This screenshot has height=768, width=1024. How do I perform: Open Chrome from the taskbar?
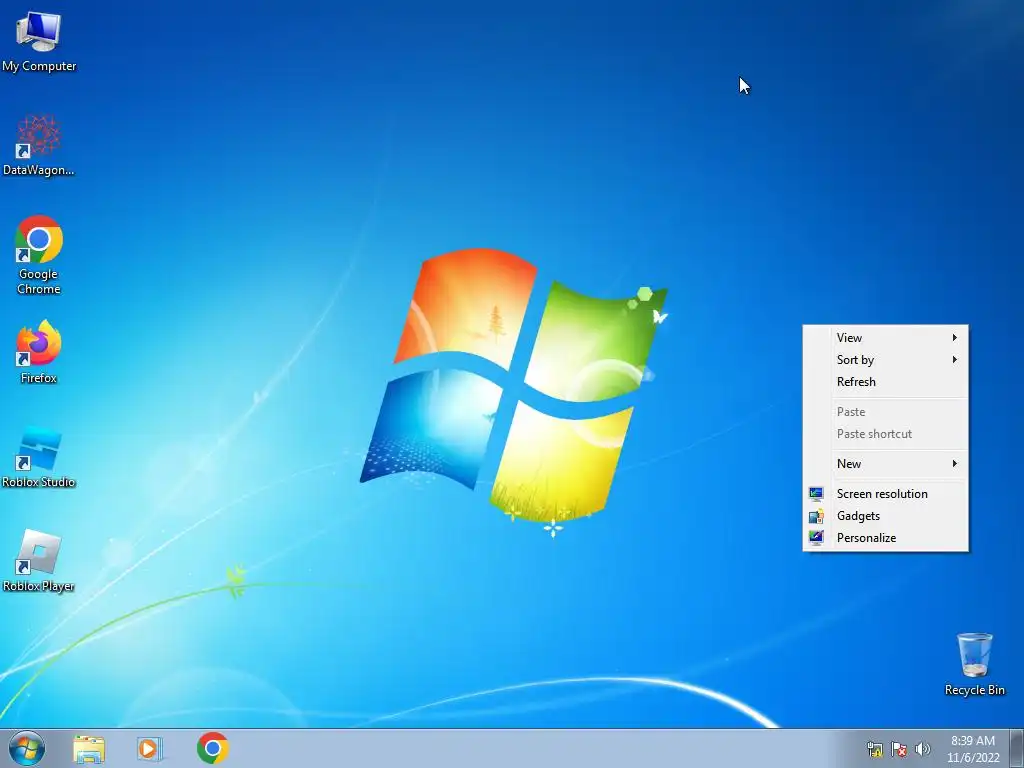click(x=213, y=748)
